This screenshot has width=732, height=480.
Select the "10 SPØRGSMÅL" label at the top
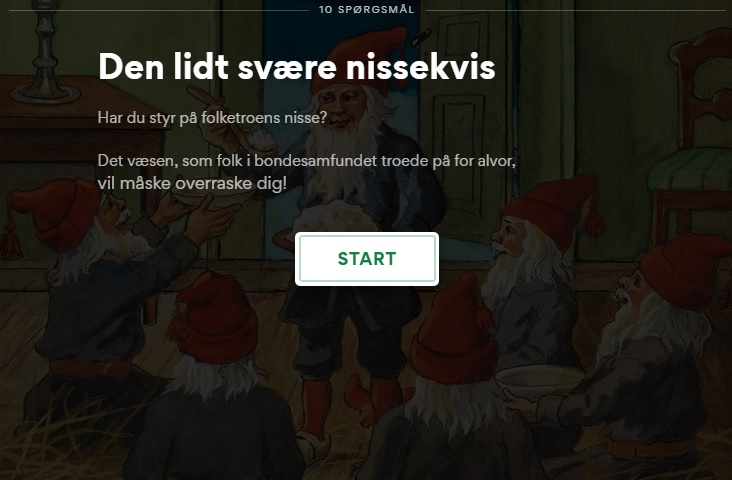point(366,9)
